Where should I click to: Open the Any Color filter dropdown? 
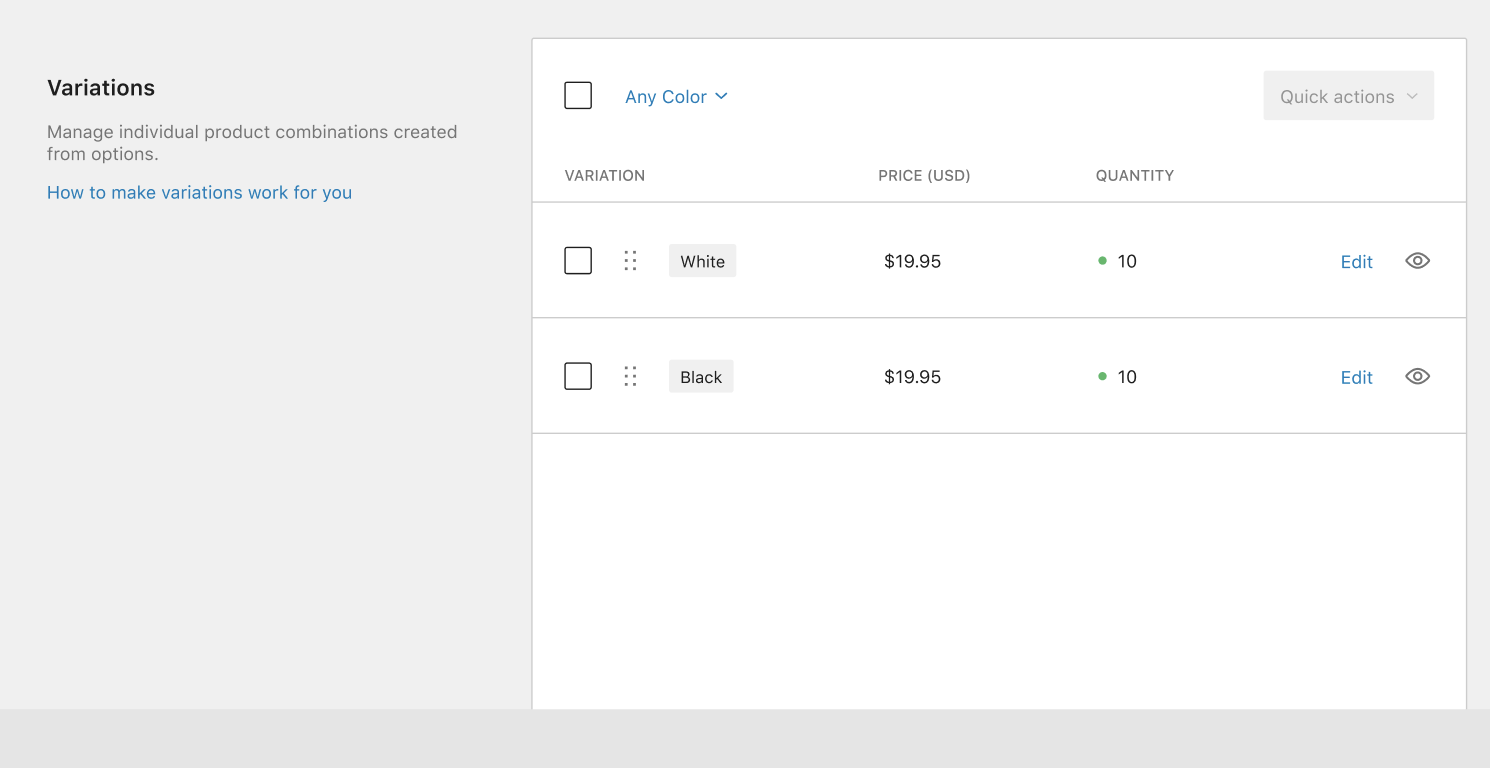[666, 96]
